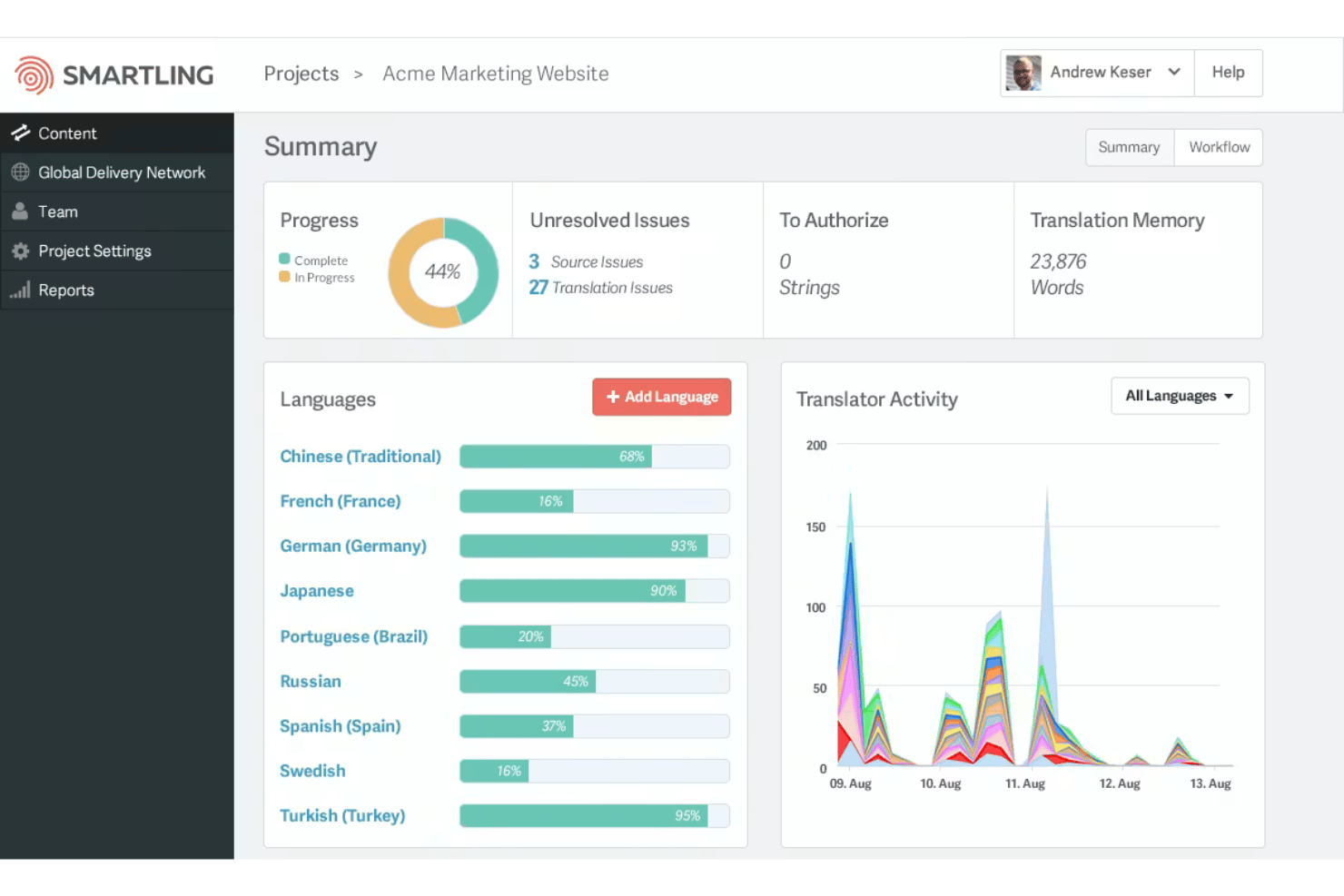The width and height of the screenshot is (1344, 896).
Task: Click the Add Language button
Action: click(x=662, y=397)
